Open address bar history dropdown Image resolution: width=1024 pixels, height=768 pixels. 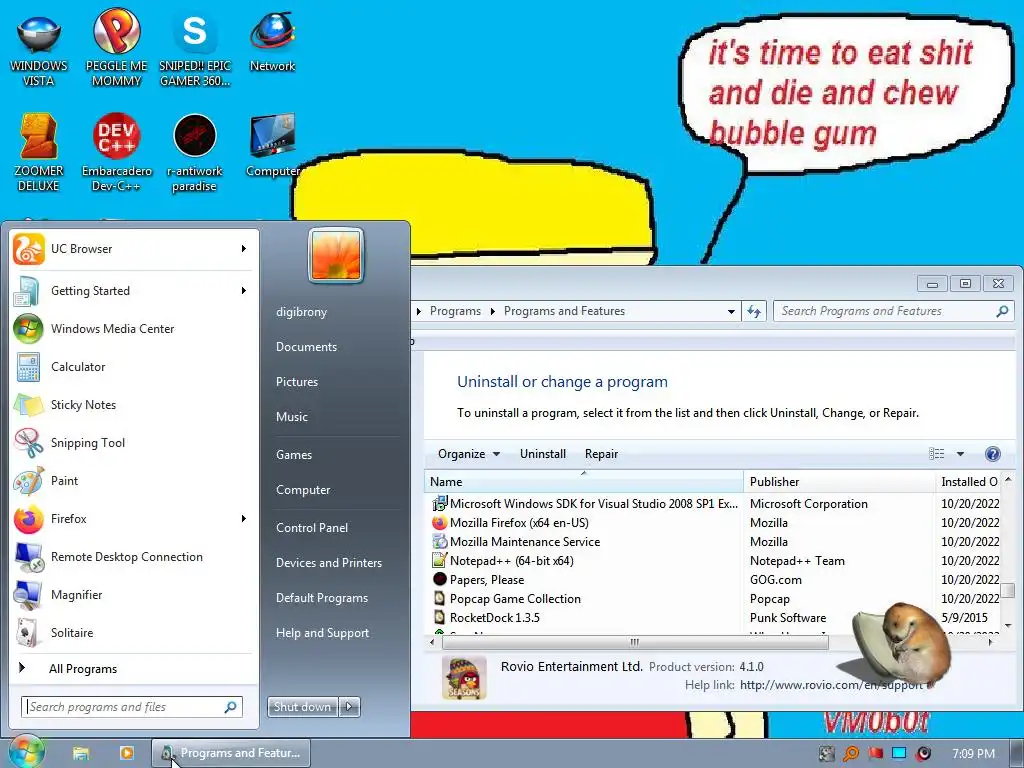point(731,312)
